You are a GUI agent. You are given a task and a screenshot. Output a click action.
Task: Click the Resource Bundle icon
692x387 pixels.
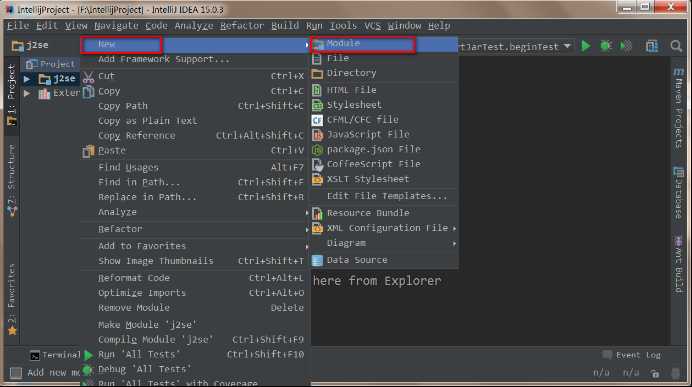[x=317, y=213]
